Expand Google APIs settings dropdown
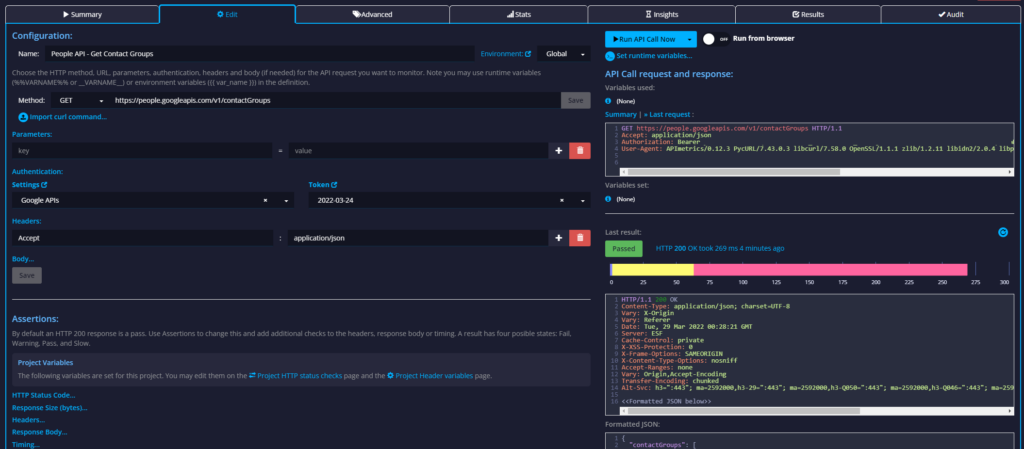This screenshot has height=449, width=1024. [x=286, y=201]
